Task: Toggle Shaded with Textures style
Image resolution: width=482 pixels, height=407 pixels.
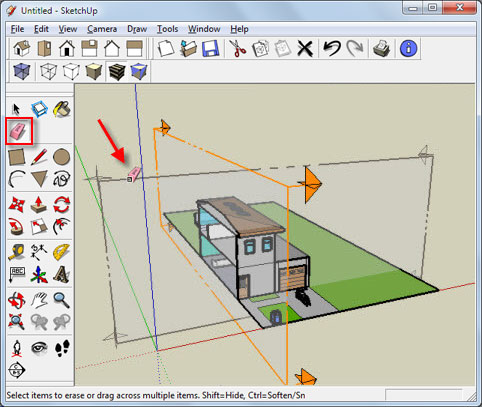Action: (117, 71)
